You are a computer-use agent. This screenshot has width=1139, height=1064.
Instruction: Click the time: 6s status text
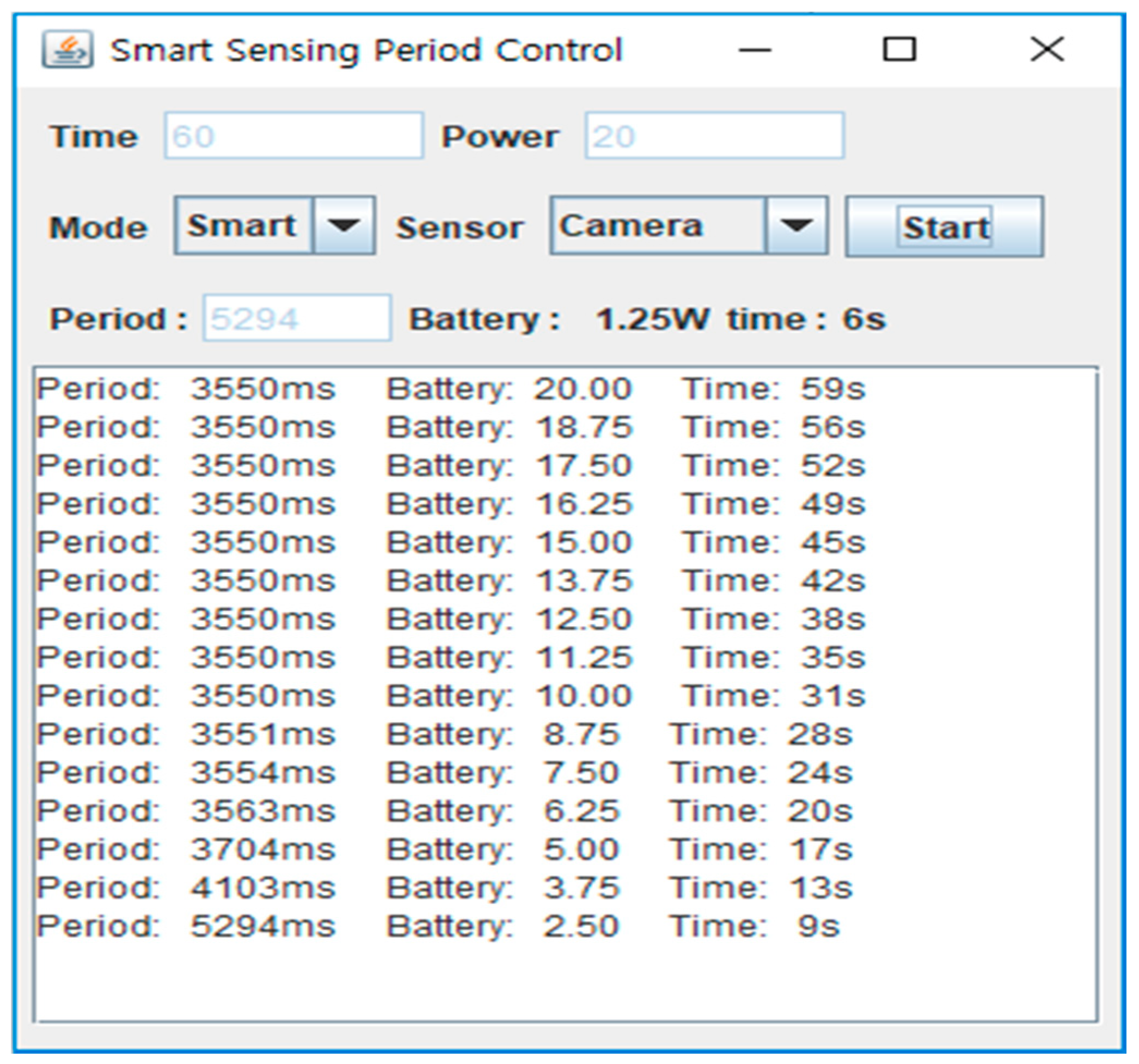pos(807,319)
